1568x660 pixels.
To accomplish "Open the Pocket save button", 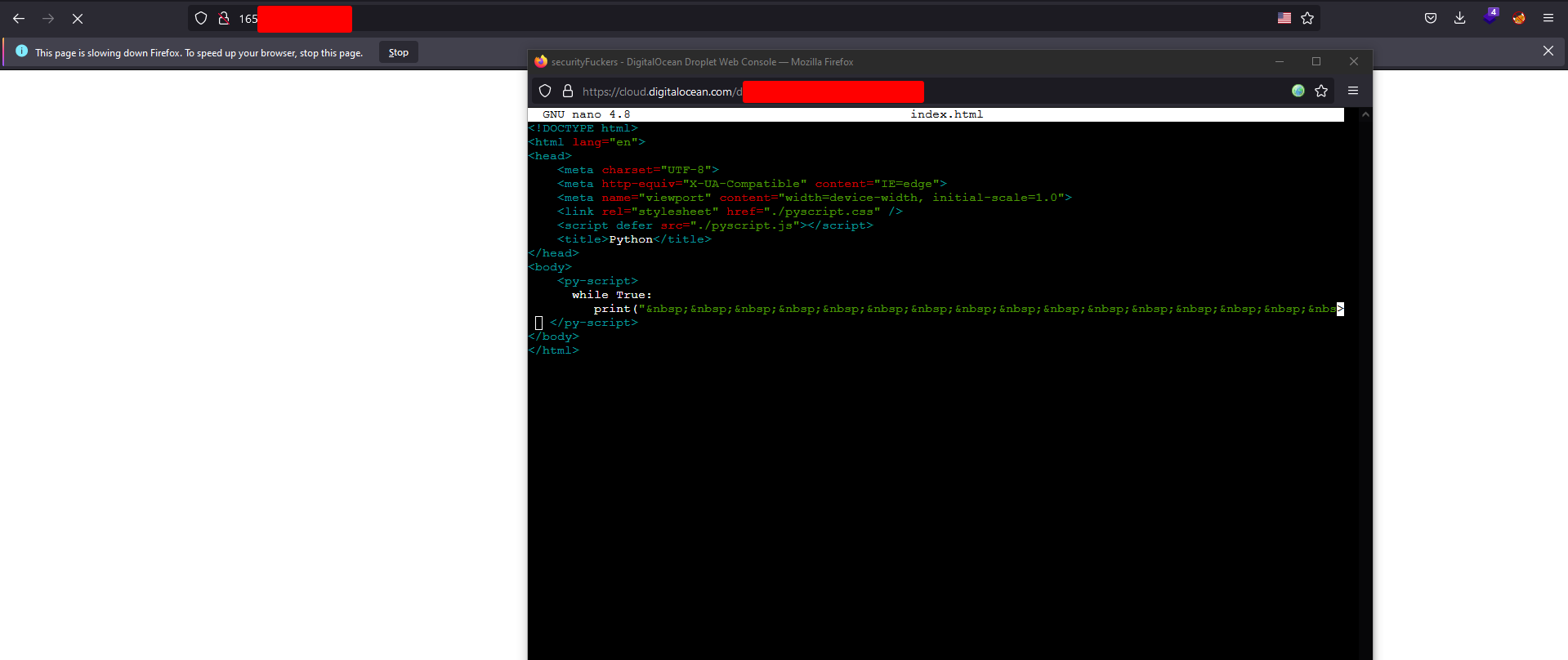I will point(1431,18).
